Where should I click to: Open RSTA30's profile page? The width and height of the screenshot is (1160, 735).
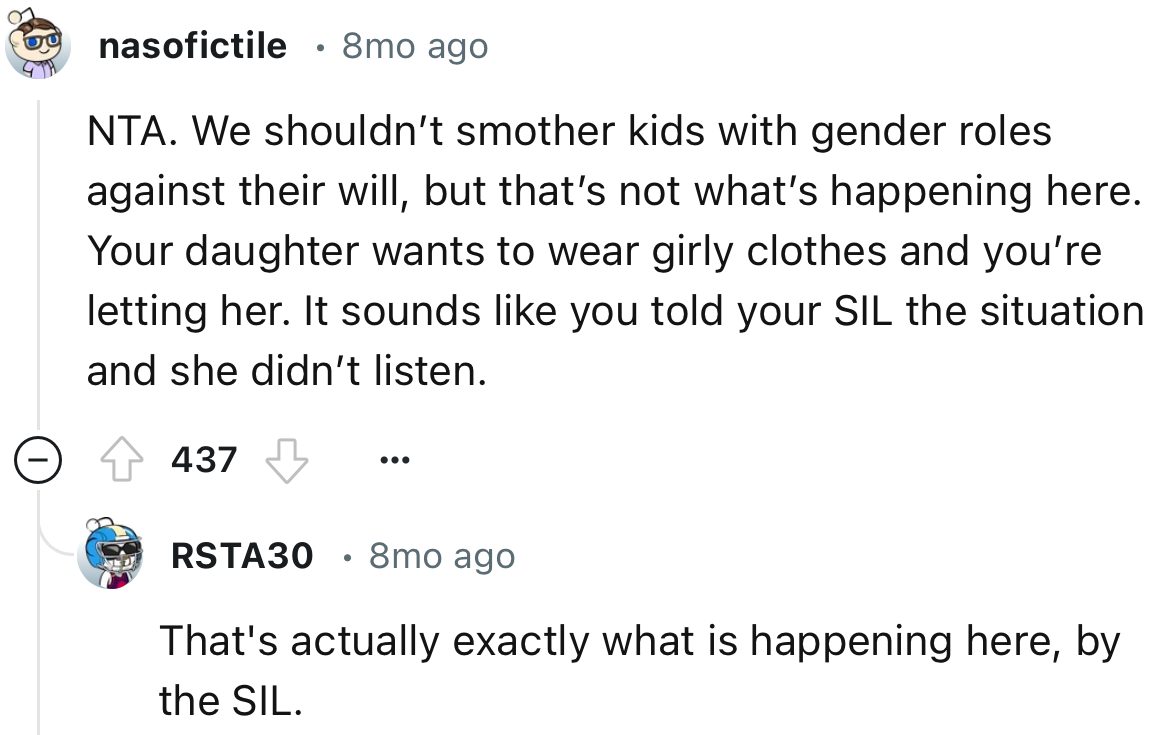pyautogui.click(x=241, y=556)
